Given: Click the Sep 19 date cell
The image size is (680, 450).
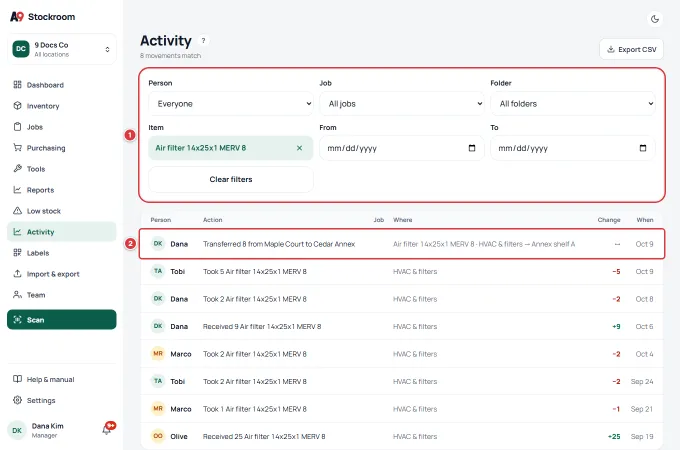Looking at the screenshot, I should 642,436.
